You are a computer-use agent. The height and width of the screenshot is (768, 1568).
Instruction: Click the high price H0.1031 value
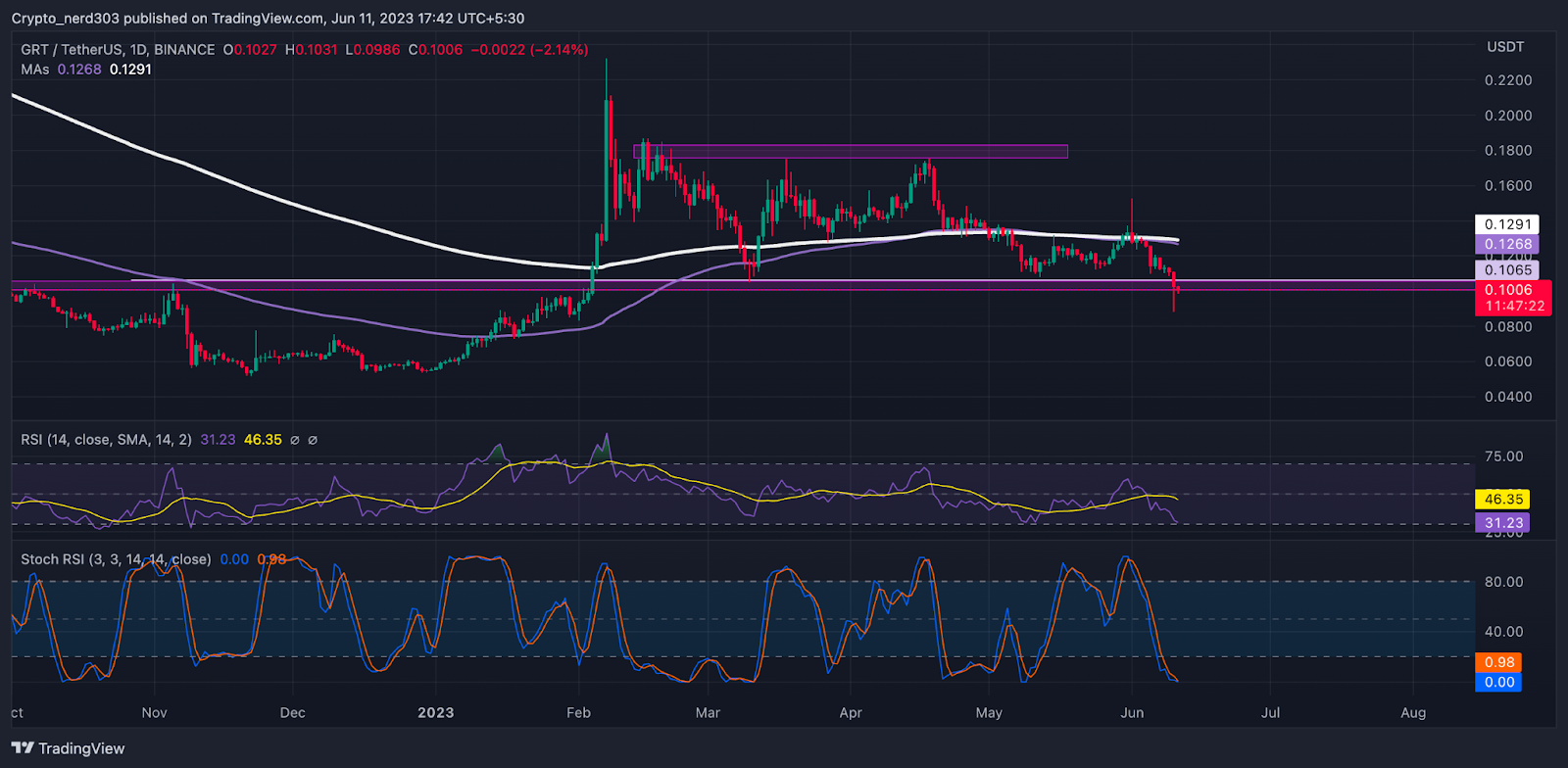coord(312,49)
